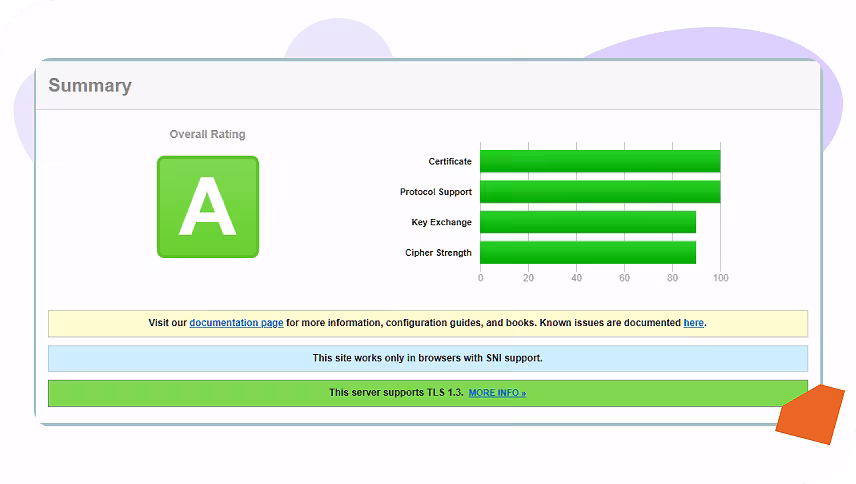Screen dimensions: 856x484
Task: Click the Key Exchange score bar
Action: 587,222
